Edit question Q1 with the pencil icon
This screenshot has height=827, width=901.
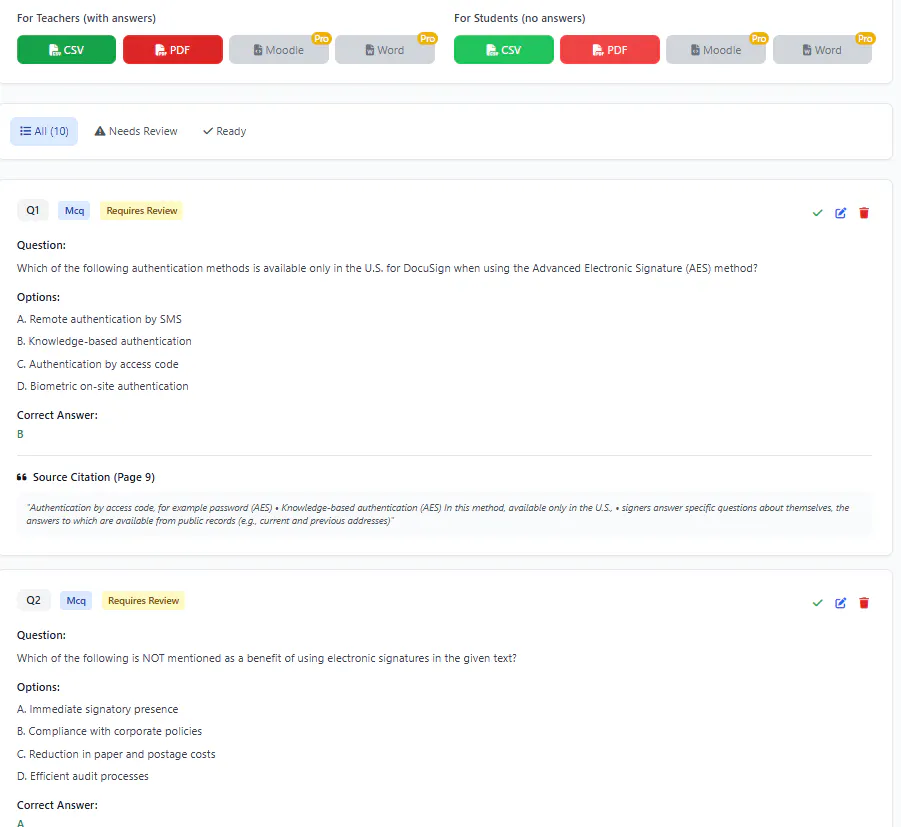pyautogui.click(x=840, y=213)
